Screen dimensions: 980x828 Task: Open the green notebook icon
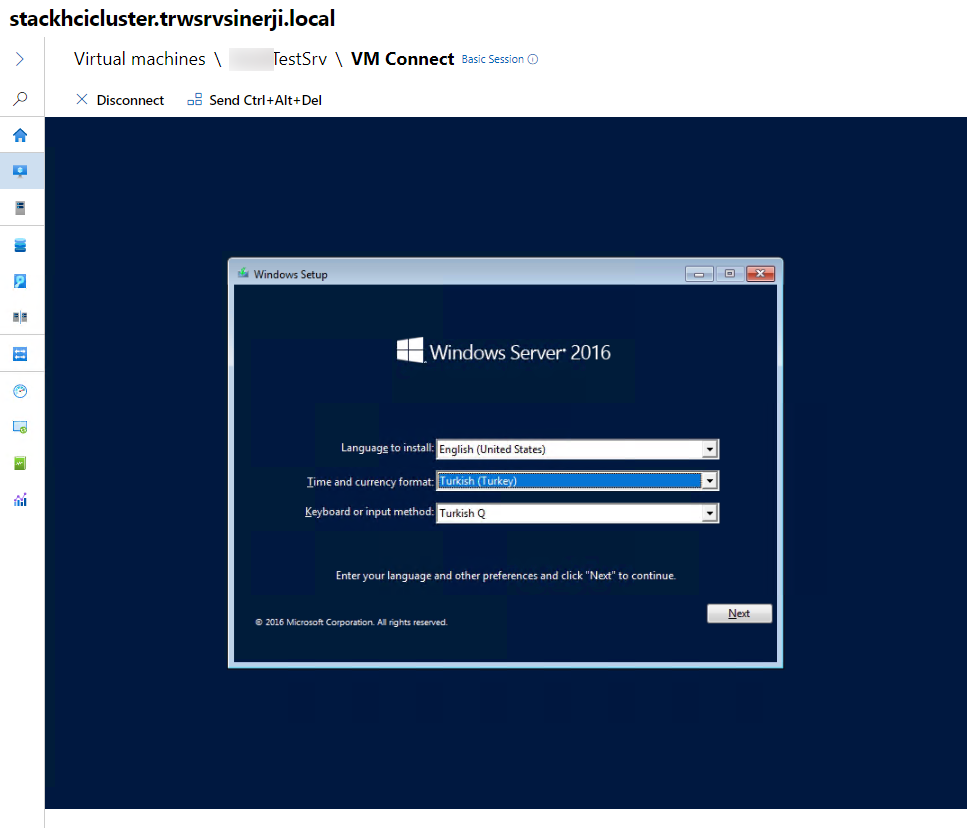(20, 463)
